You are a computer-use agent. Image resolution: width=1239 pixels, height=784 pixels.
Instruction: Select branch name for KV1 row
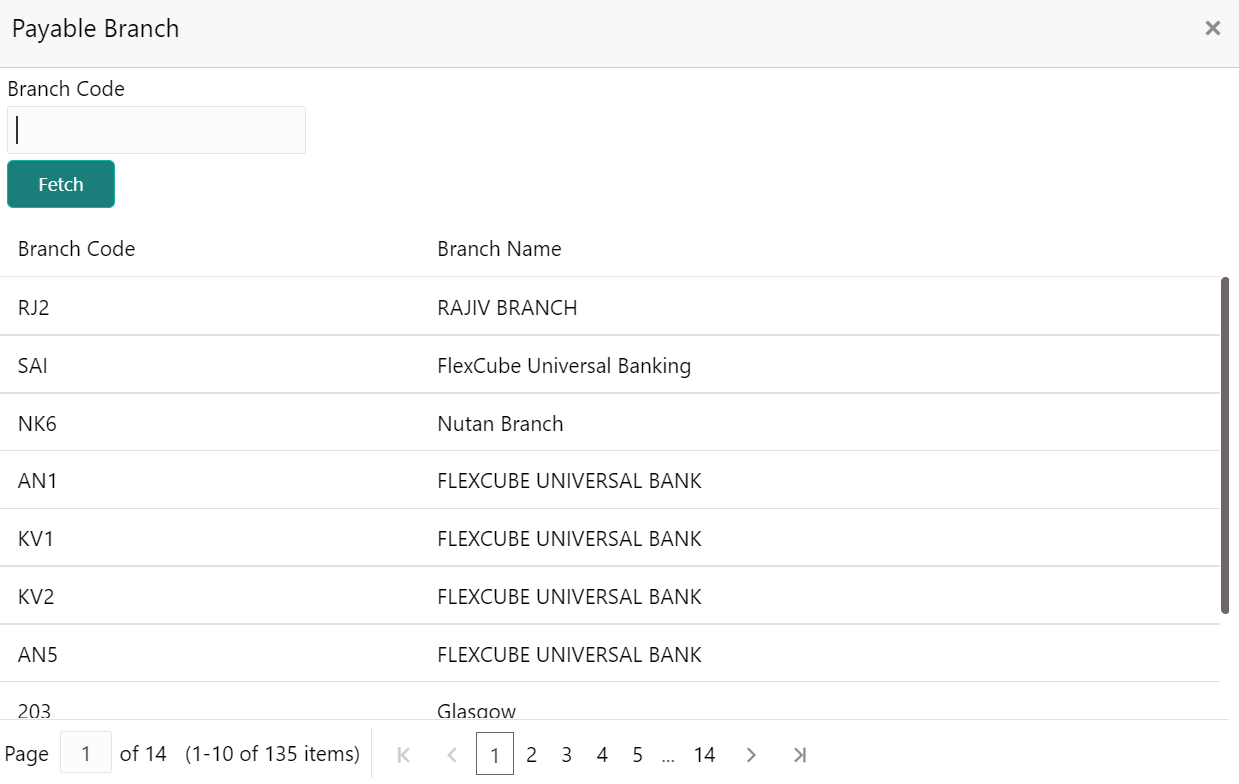coord(569,539)
